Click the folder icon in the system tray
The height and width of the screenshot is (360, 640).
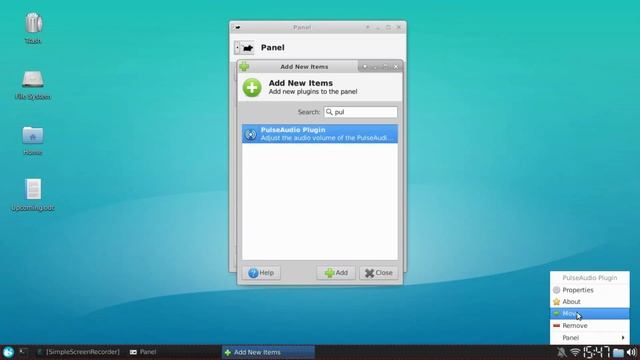tap(618, 352)
